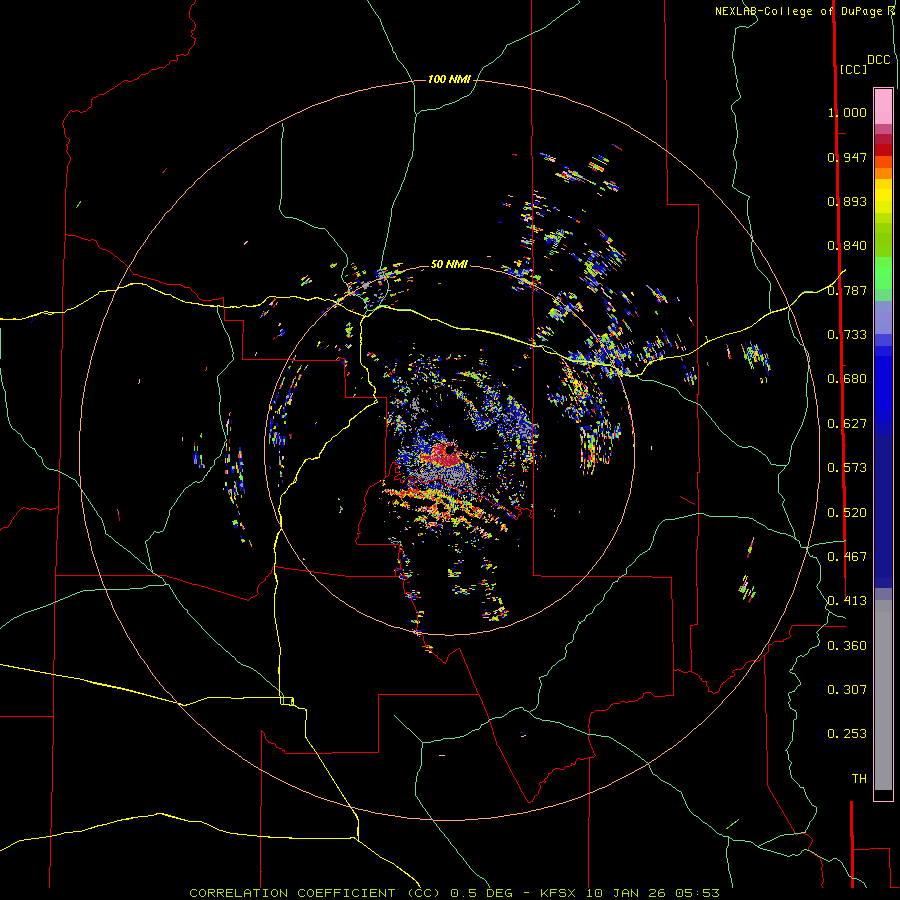Click the 0.467 scale value
The image size is (900, 900).
pyautogui.click(x=847, y=557)
